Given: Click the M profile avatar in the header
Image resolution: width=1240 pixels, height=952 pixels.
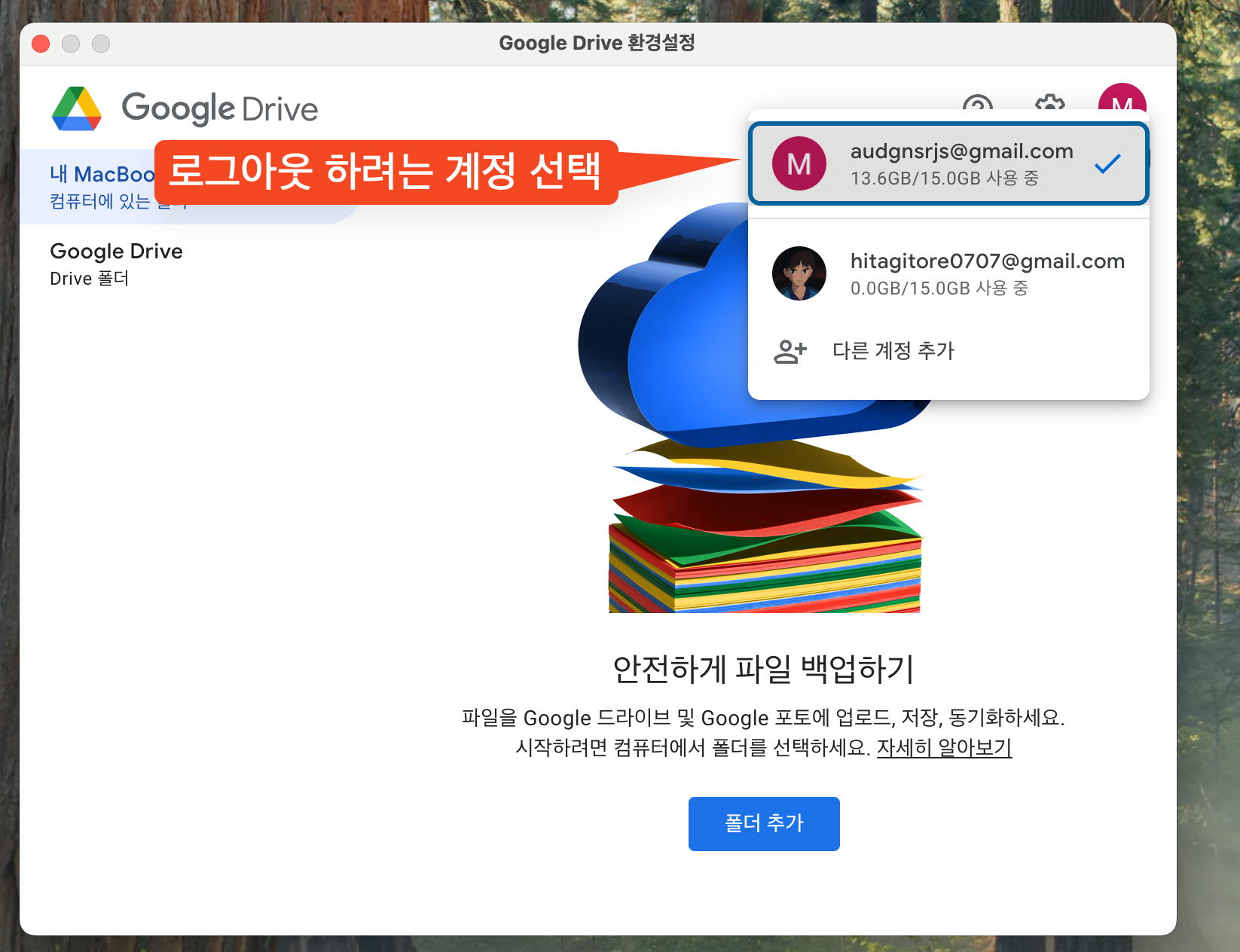Looking at the screenshot, I should click(x=1122, y=98).
